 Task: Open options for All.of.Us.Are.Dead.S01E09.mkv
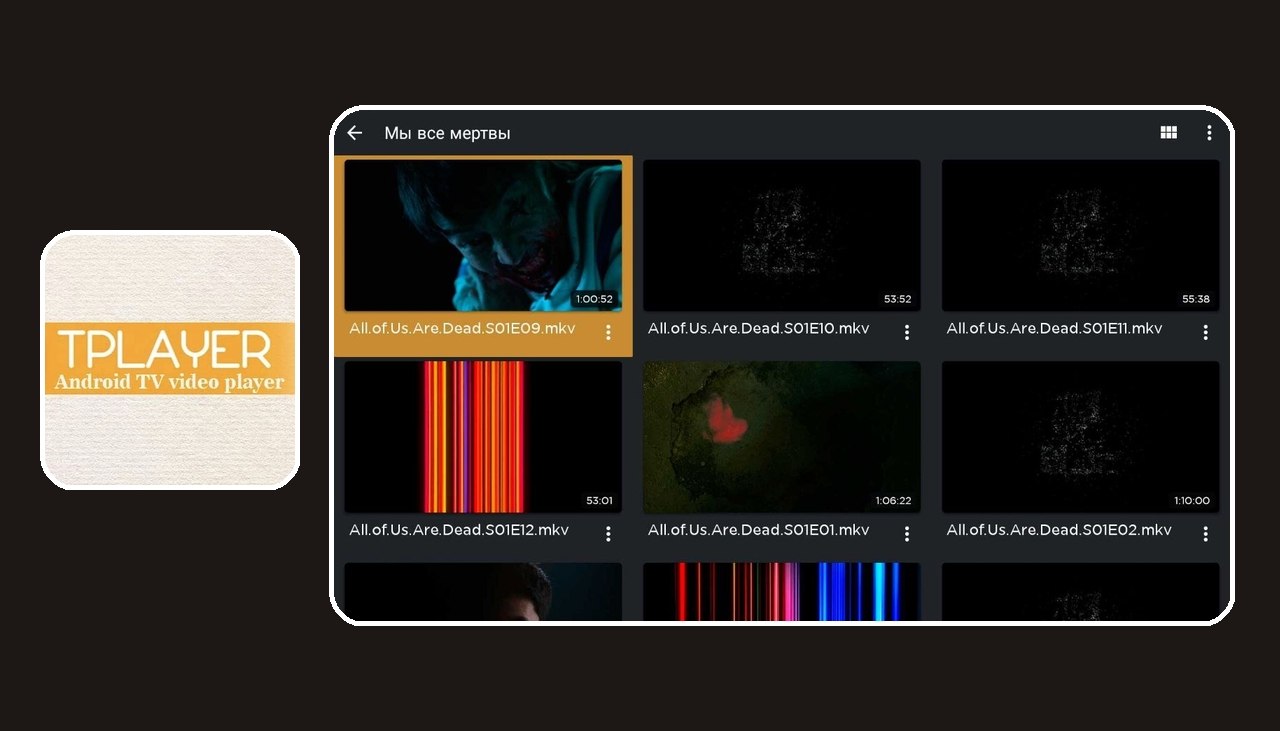[608, 332]
